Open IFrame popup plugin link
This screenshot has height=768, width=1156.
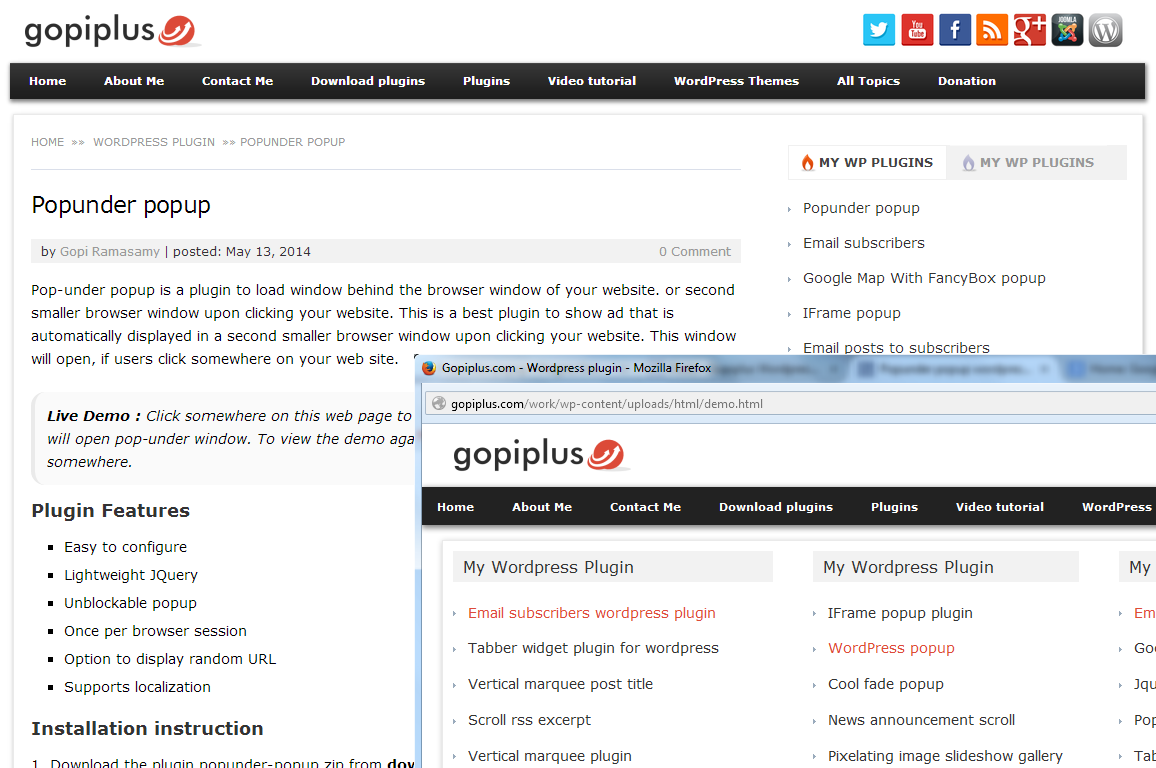tap(900, 612)
